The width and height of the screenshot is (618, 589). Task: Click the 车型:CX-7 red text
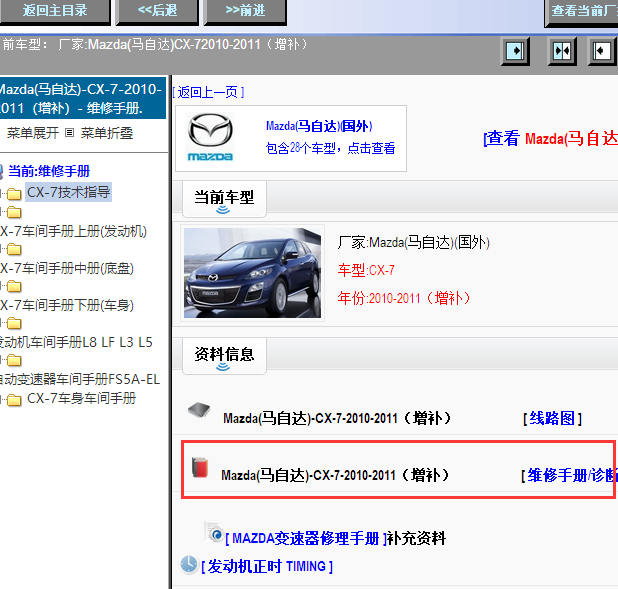(x=366, y=270)
